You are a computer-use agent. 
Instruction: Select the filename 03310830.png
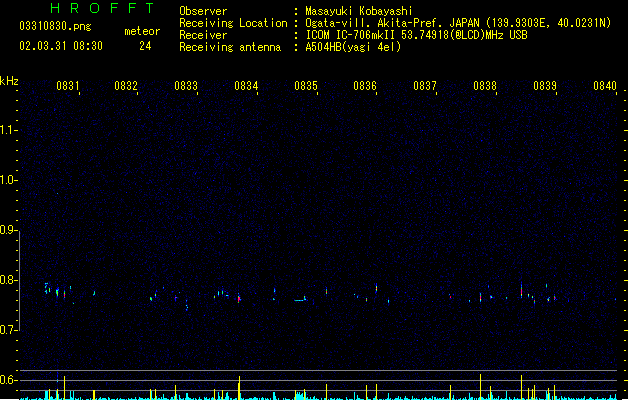[x=55, y=26]
